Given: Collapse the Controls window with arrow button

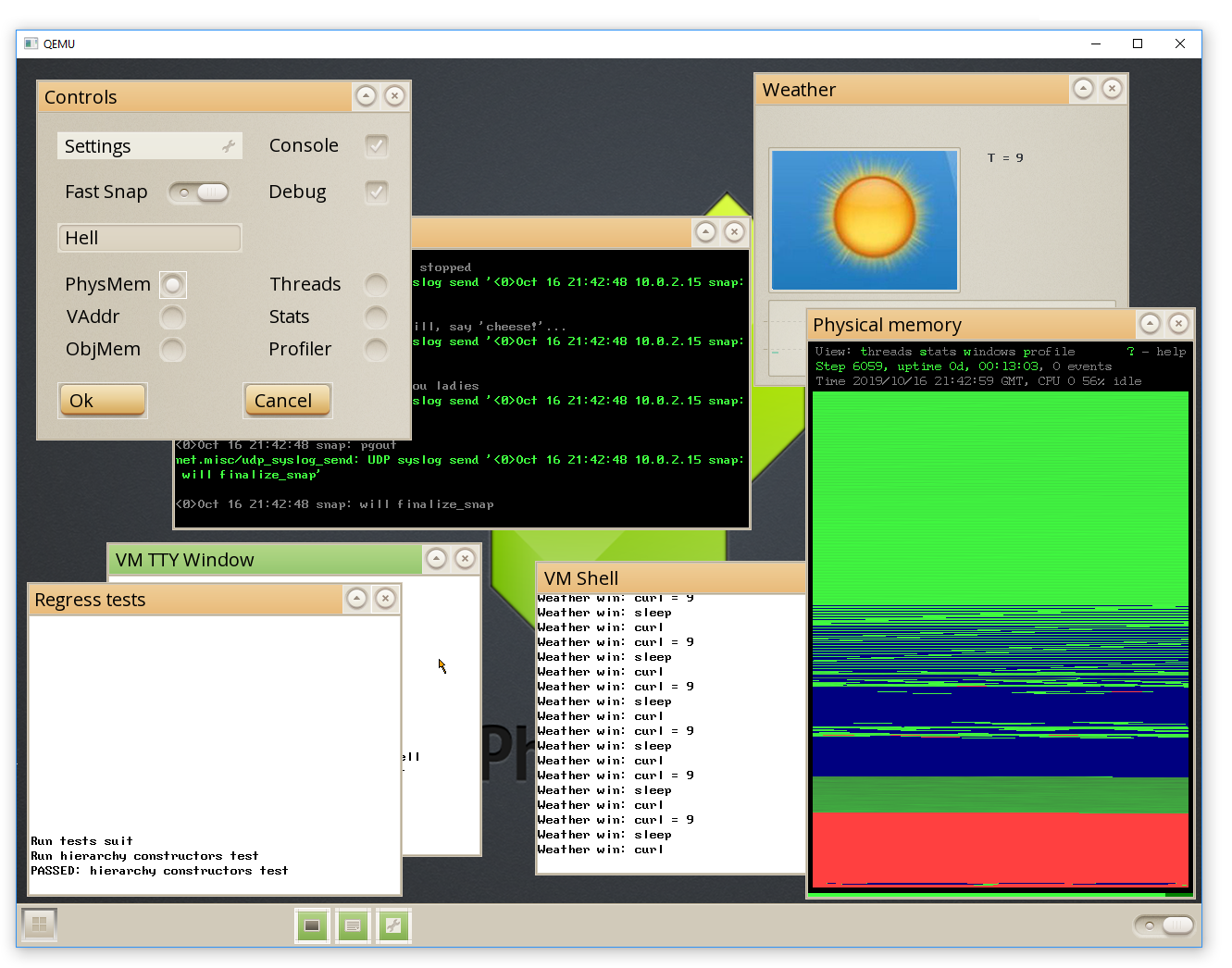Looking at the screenshot, I should coord(366,96).
